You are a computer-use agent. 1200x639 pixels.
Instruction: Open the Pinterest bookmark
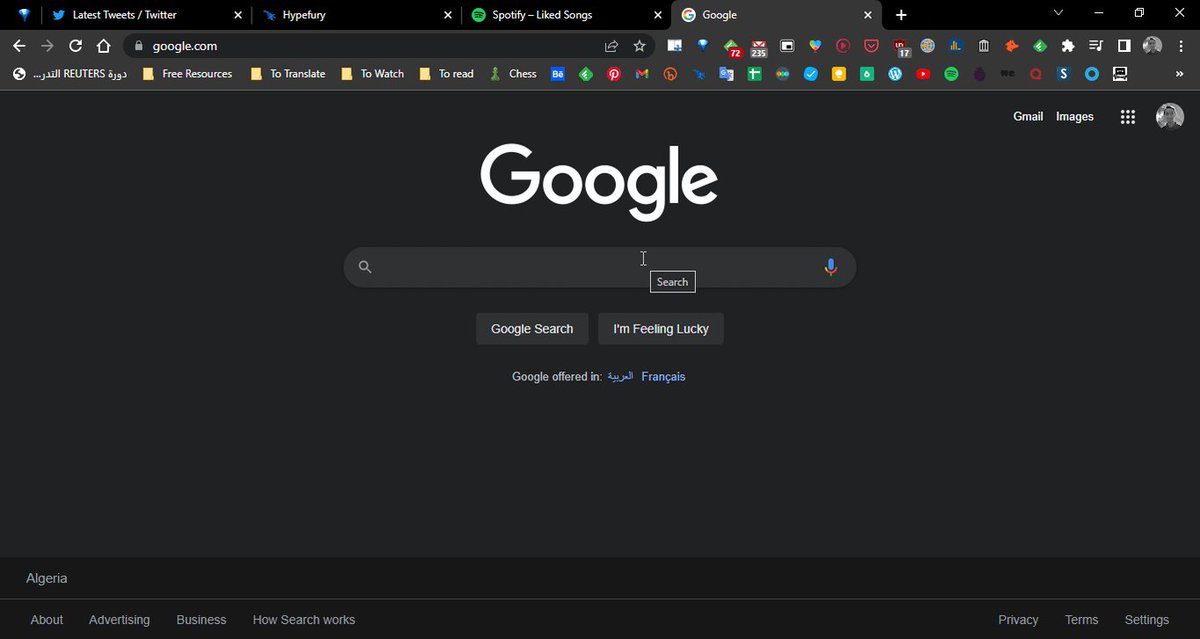point(614,74)
